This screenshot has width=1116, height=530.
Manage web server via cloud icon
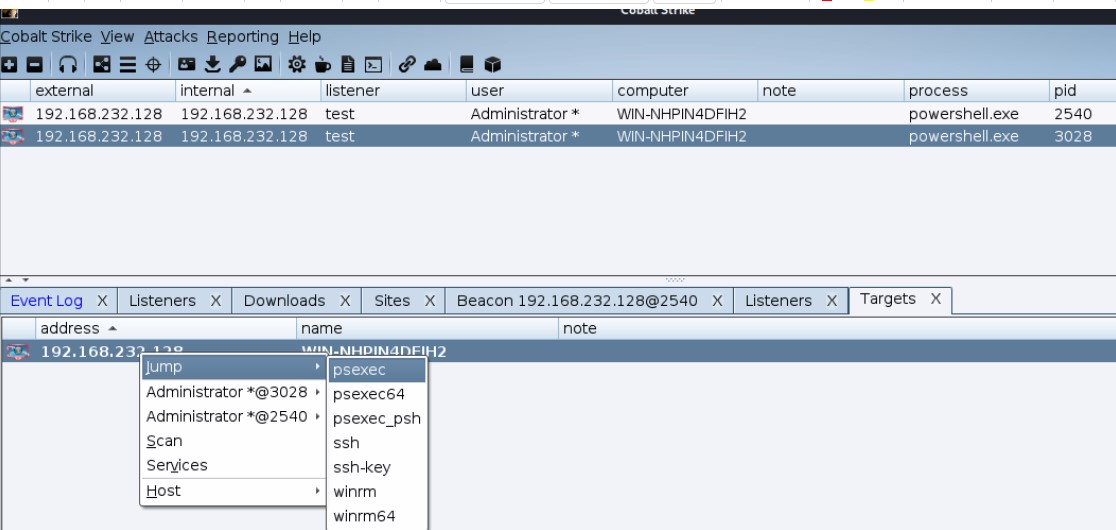point(433,65)
